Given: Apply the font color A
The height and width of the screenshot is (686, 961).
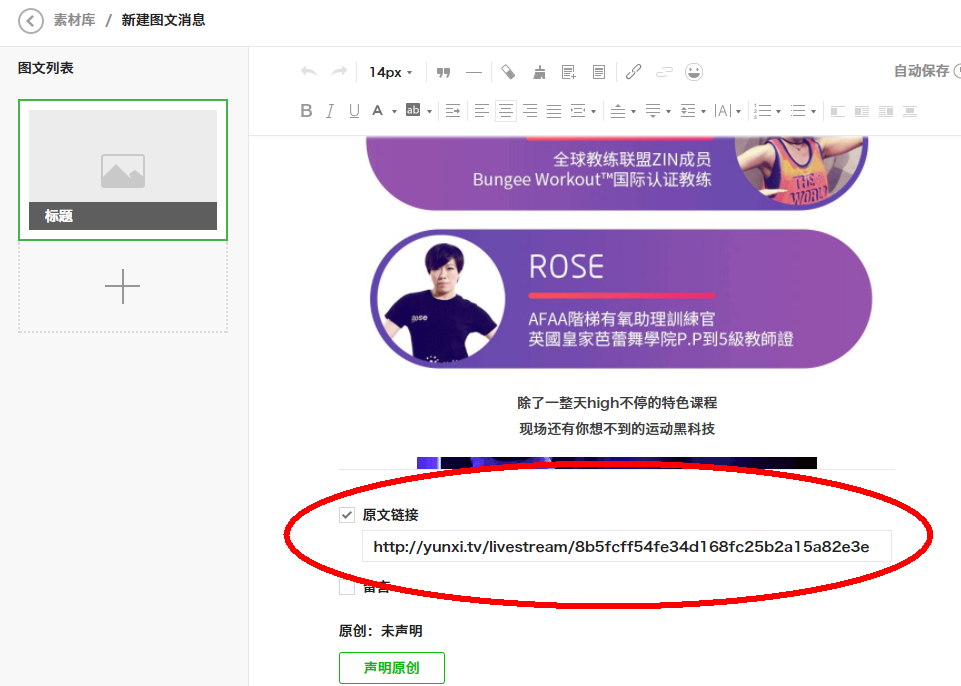Looking at the screenshot, I should point(378,111).
